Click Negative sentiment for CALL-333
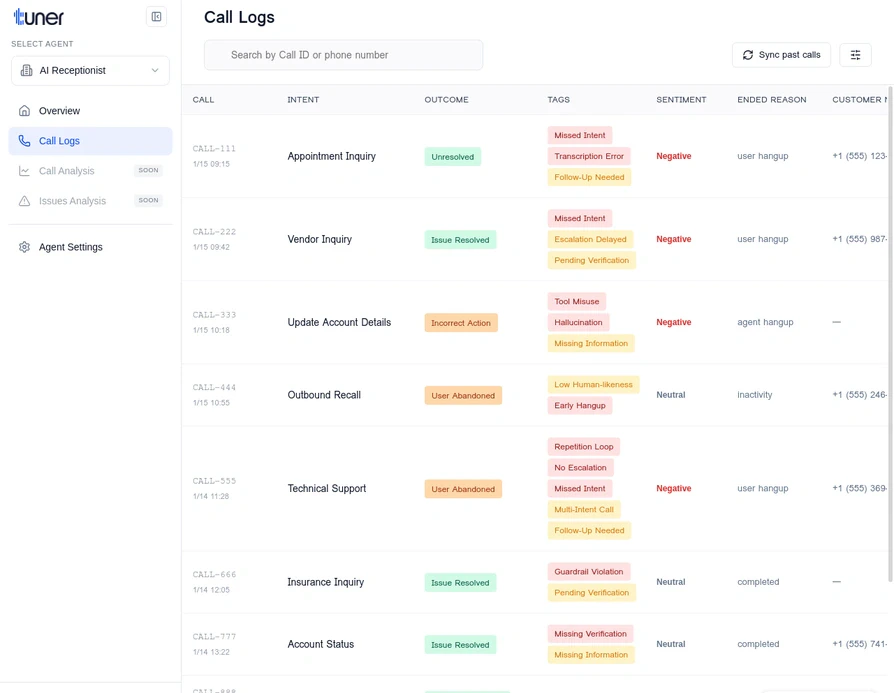The image size is (894, 693). pyautogui.click(x=673, y=322)
